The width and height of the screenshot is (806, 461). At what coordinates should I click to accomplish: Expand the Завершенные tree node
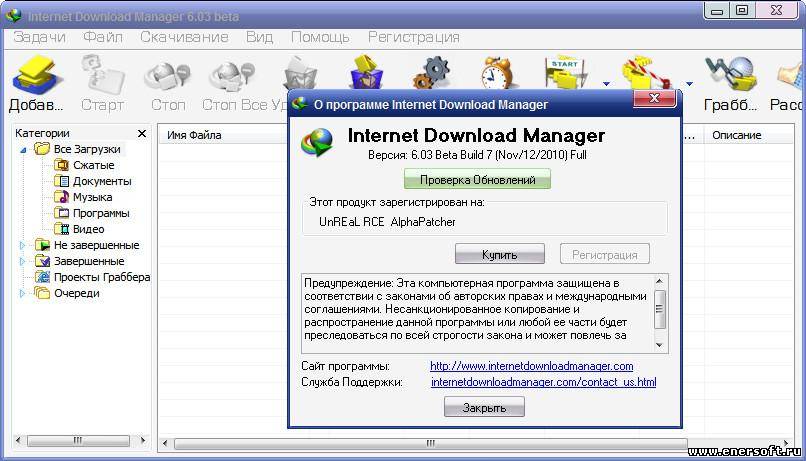22,262
